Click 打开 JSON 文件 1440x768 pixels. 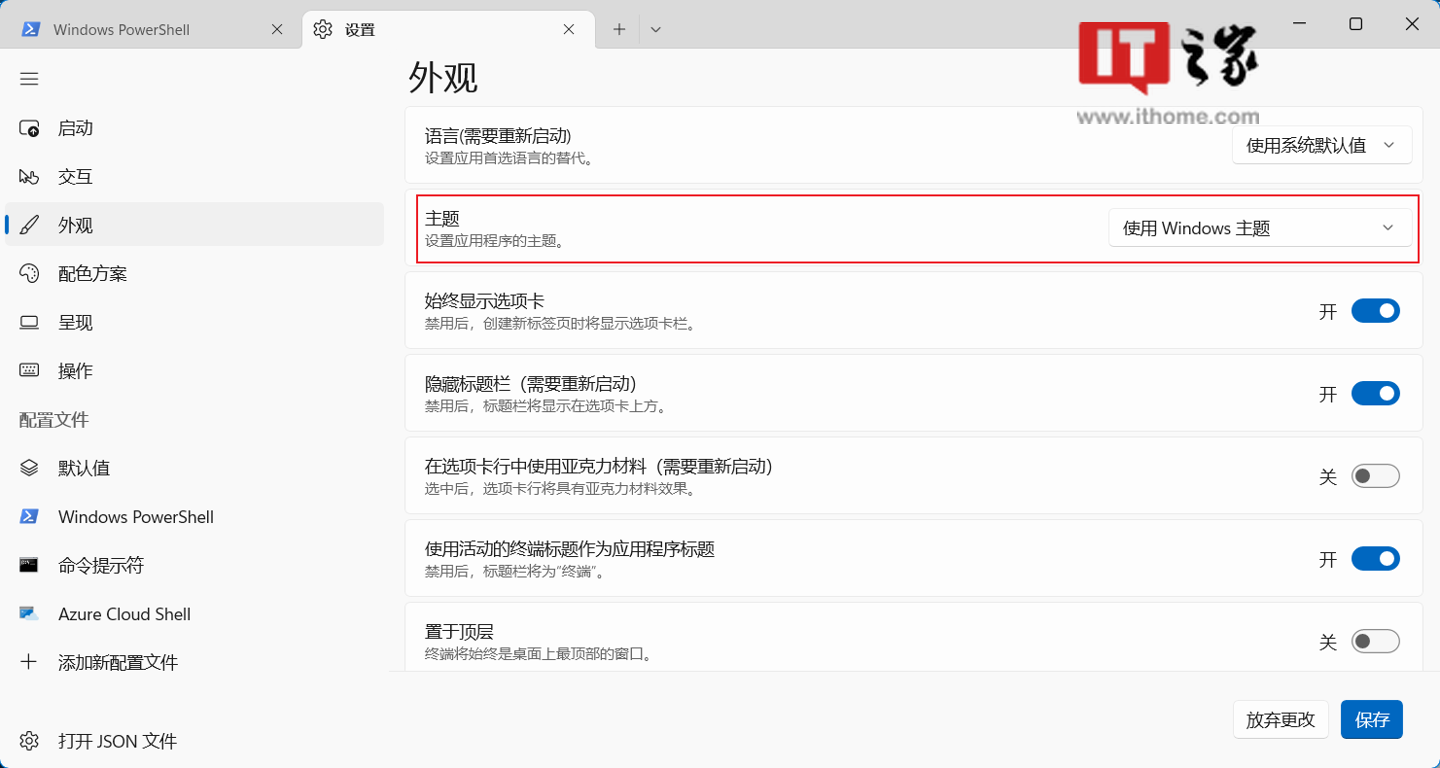point(194,741)
